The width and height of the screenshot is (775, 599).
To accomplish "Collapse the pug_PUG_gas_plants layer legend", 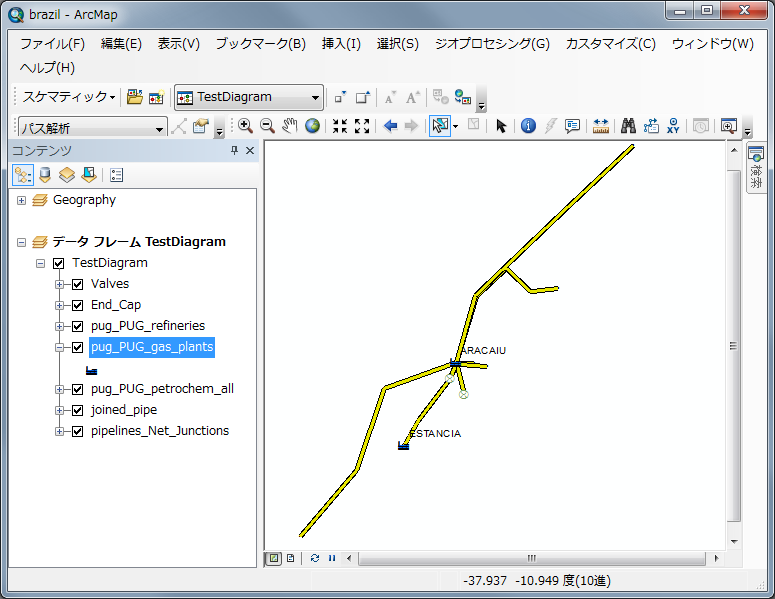I will (x=59, y=347).
